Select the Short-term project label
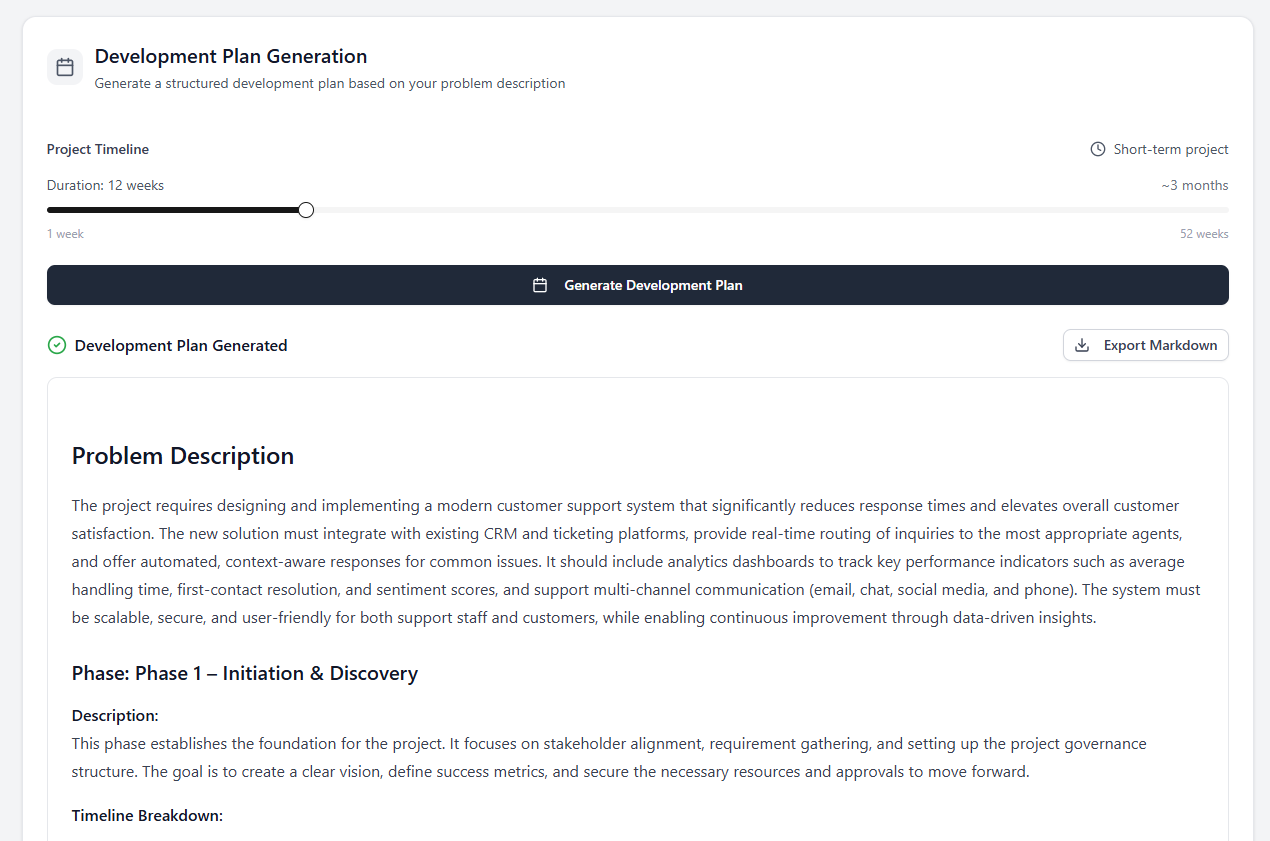The width and height of the screenshot is (1270, 841). [1170, 148]
